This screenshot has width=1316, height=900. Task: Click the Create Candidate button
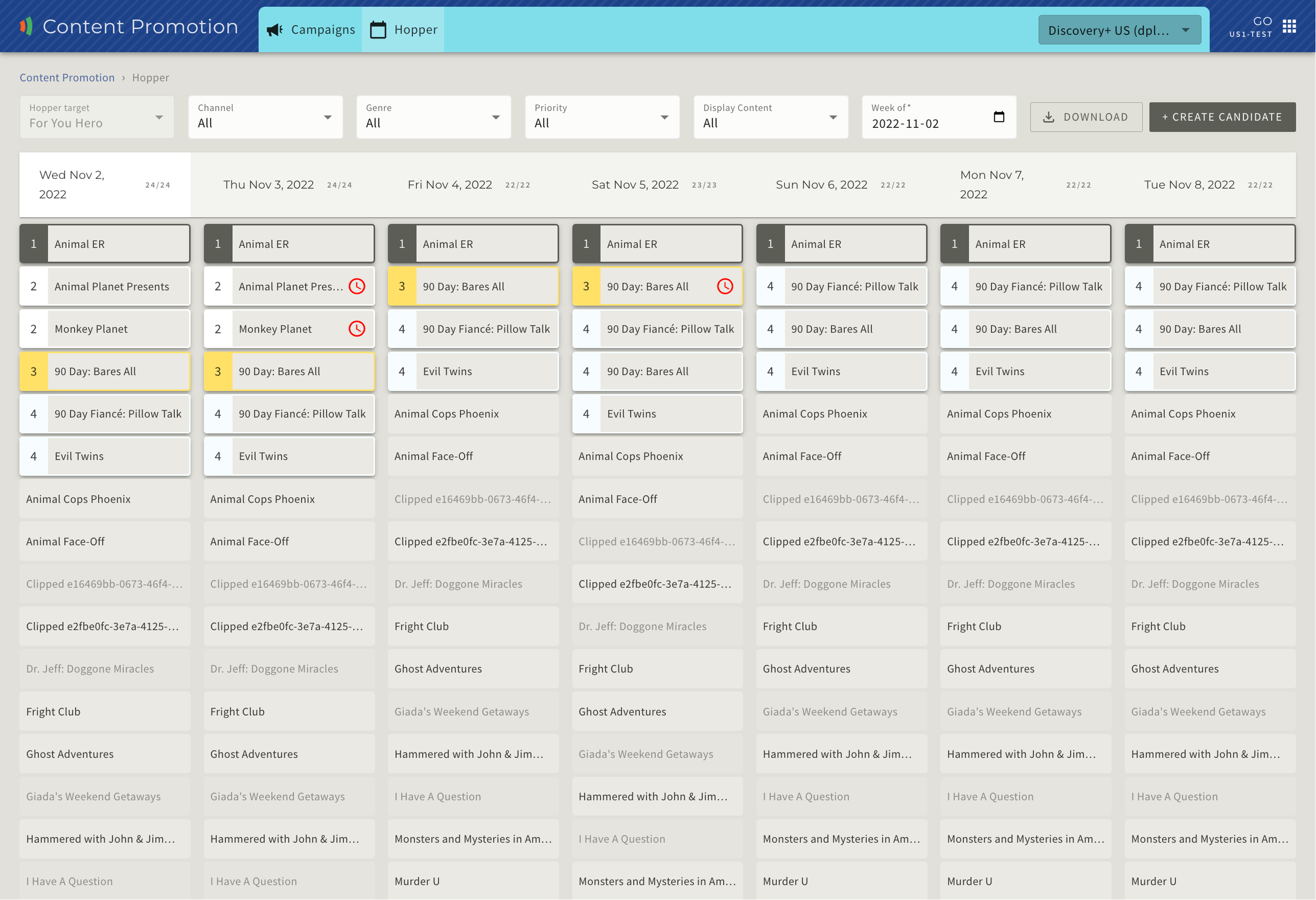[1222, 117]
